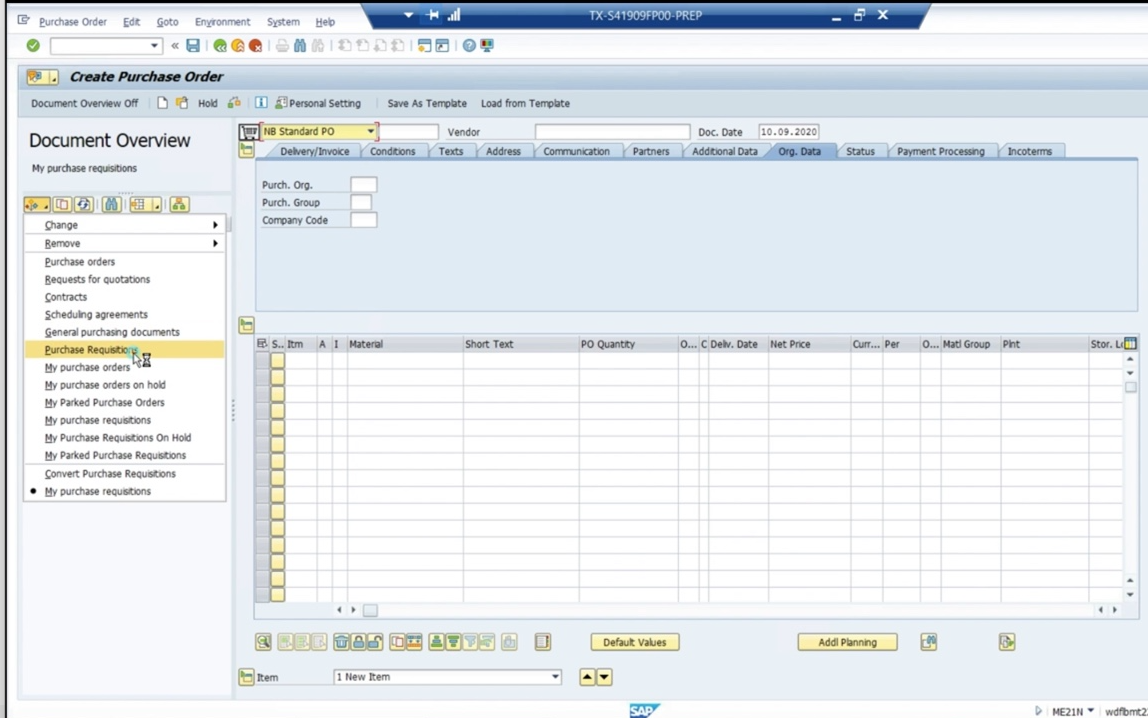Click the red Cancel icon
This screenshot has height=718, width=1148.
[256, 45]
